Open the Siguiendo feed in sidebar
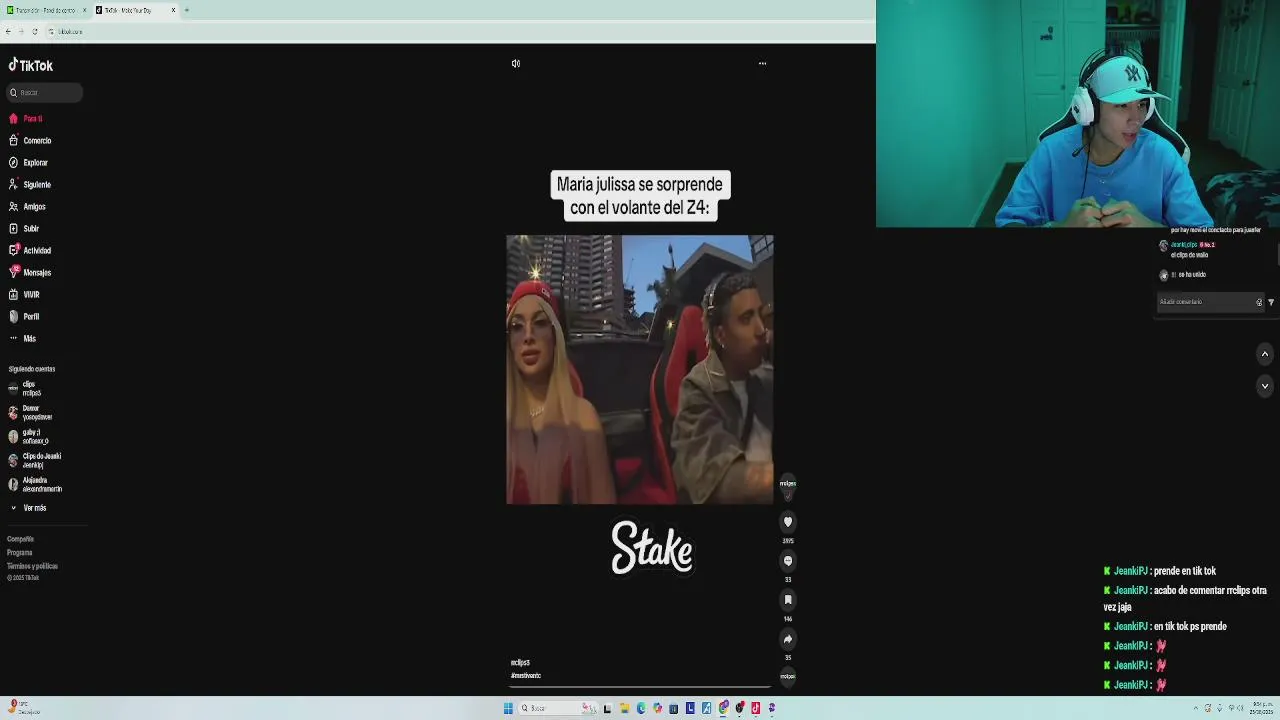Viewport: 1280px width, 720px height. [x=30, y=184]
